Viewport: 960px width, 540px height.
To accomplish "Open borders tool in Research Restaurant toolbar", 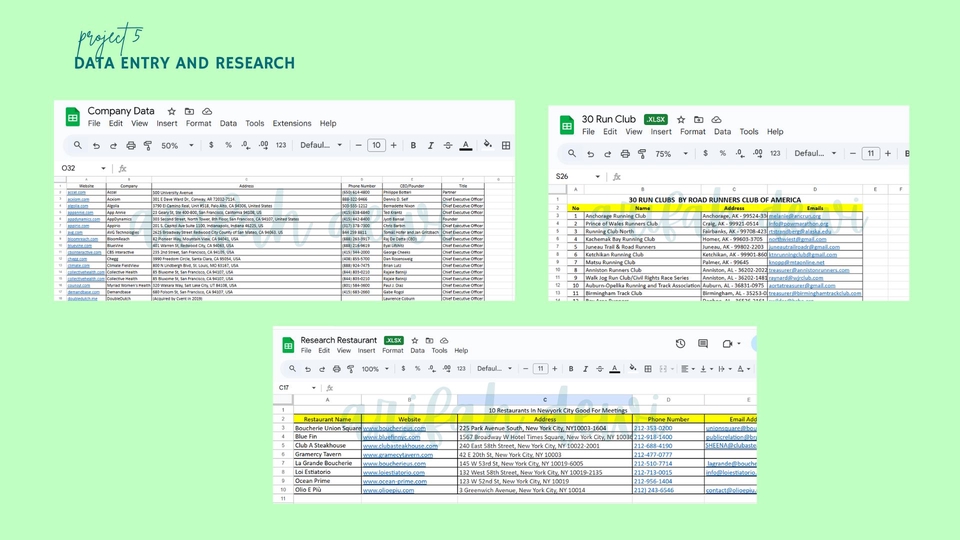I will [x=648, y=369].
